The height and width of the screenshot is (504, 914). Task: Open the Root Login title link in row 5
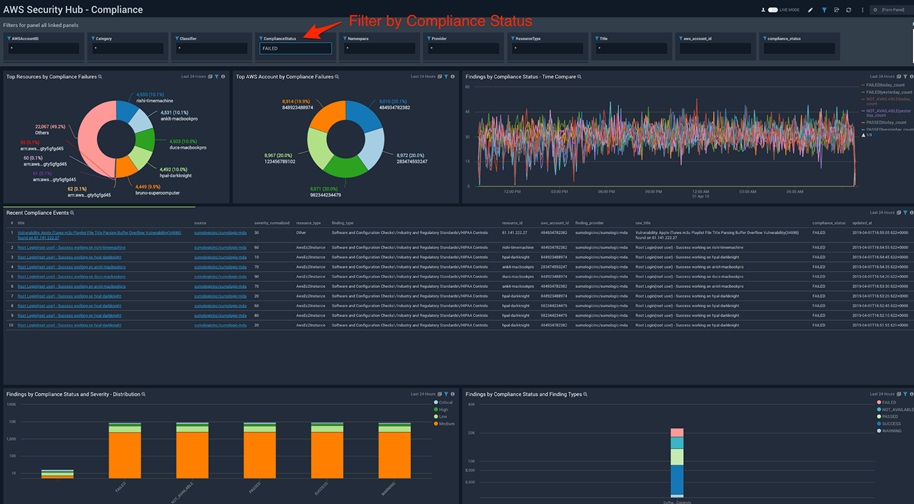(71, 277)
